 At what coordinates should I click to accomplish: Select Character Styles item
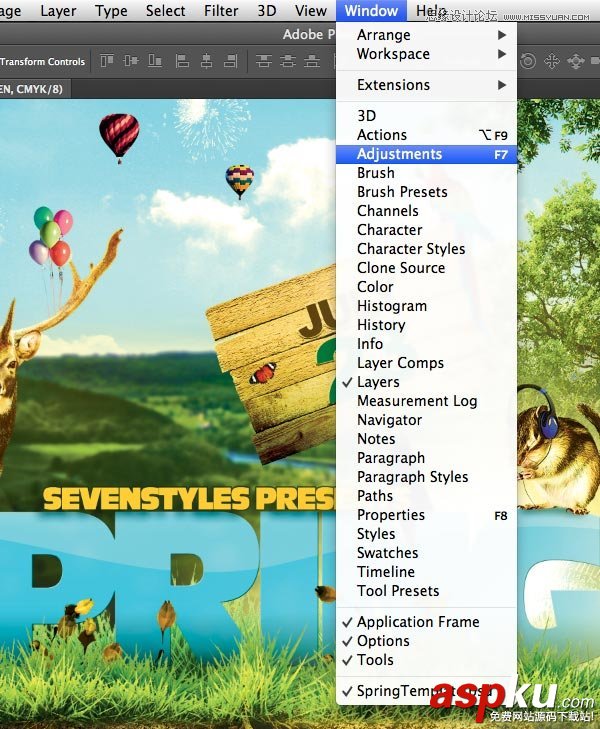coord(426,249)
